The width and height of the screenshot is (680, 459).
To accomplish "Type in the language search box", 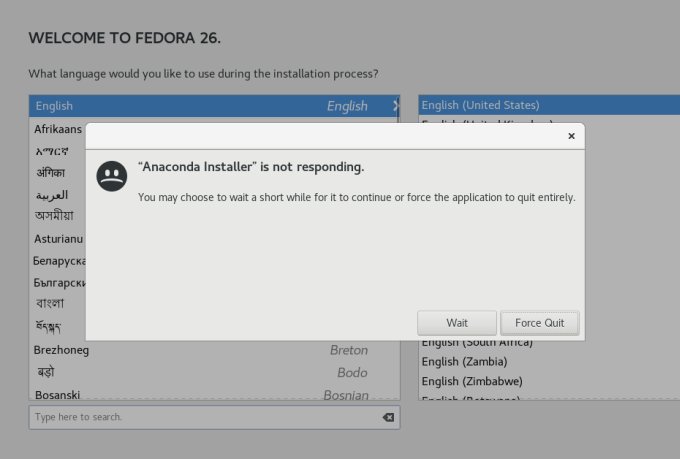I will click(200, 417).
